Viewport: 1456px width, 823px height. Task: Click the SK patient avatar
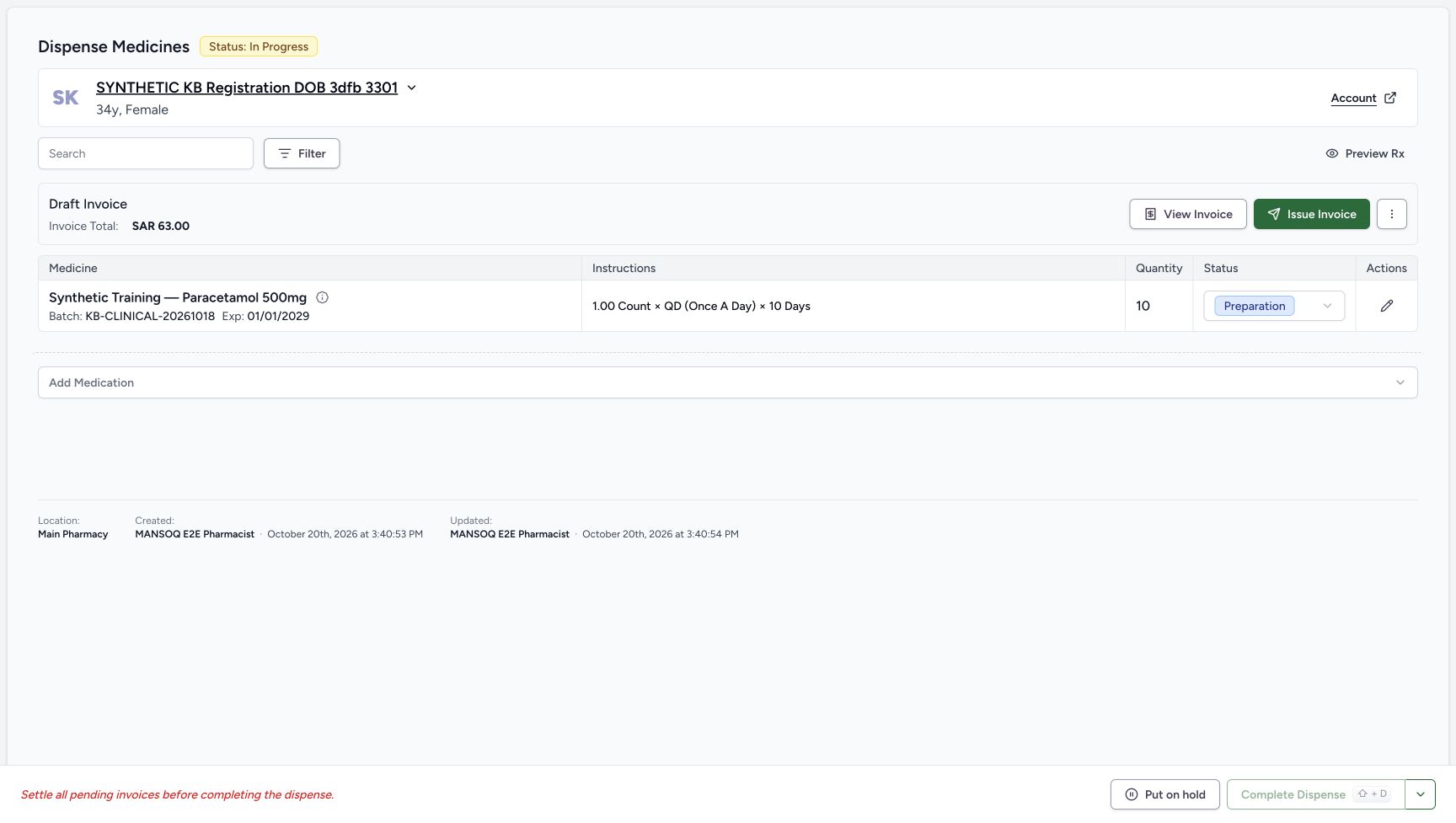coord(66,98)
